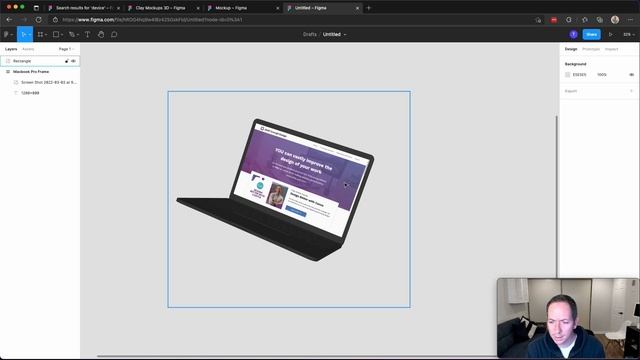
Task: Click the red extension icon in browser toolbar
Action: 553,20
